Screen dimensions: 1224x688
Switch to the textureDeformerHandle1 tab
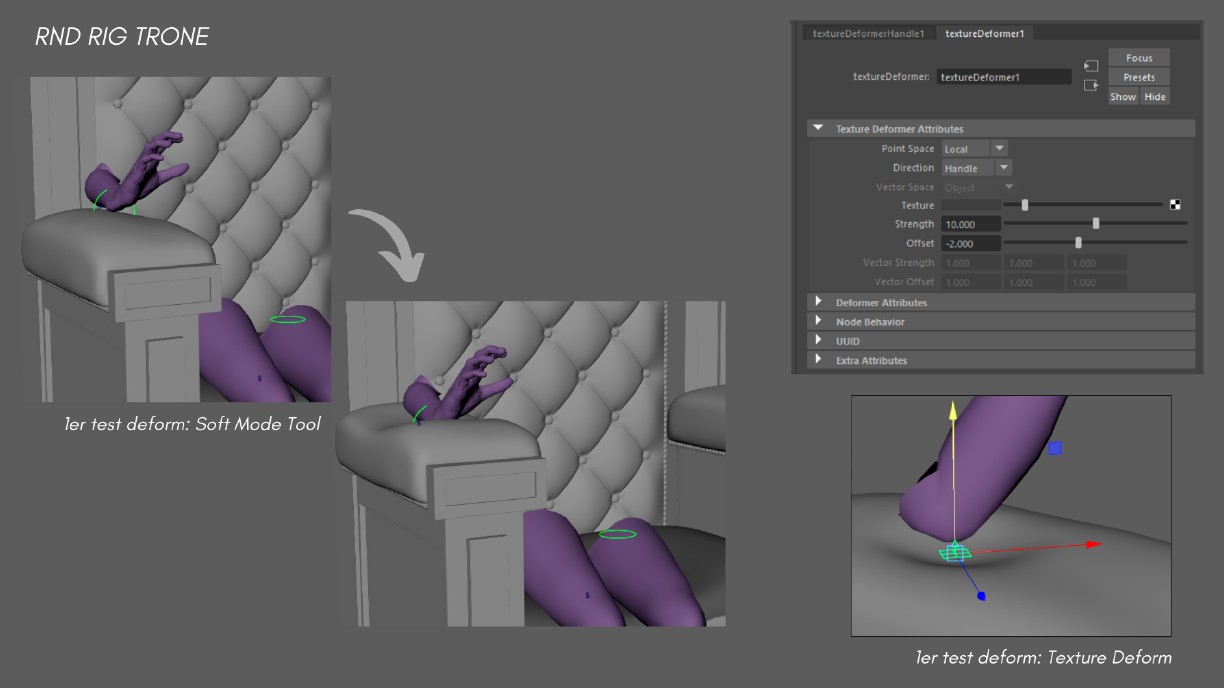[x=868, y=33]
